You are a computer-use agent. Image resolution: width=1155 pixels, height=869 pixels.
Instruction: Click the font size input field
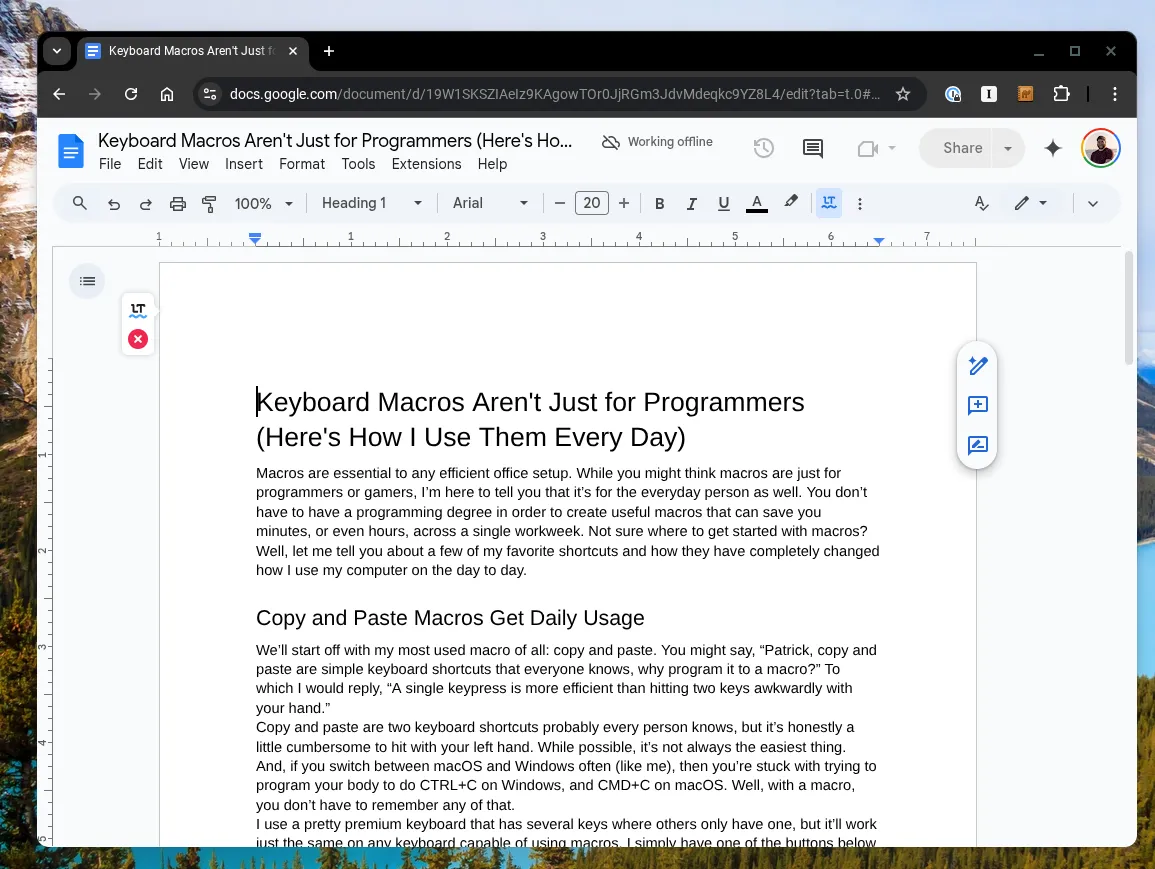[x=592, y=203]
